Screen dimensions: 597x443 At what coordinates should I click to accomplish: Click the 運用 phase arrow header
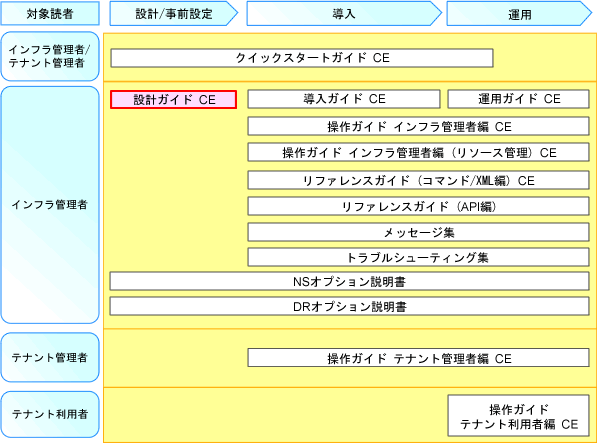(519, 14)
